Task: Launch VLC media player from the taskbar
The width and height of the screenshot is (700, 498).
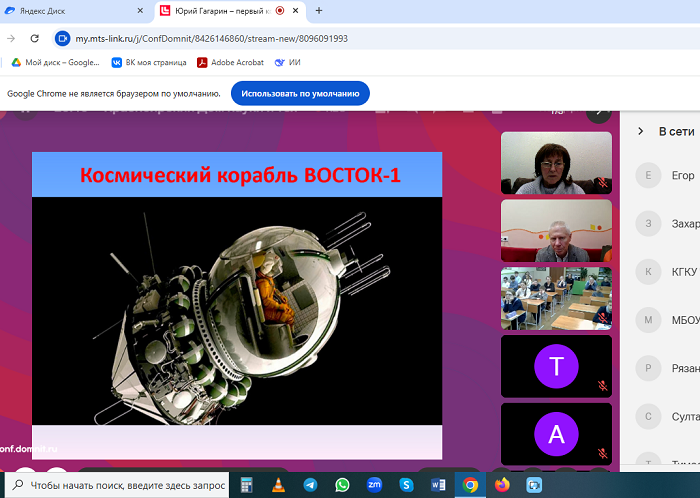Action: pyautogui.click(x=278, y=485)
